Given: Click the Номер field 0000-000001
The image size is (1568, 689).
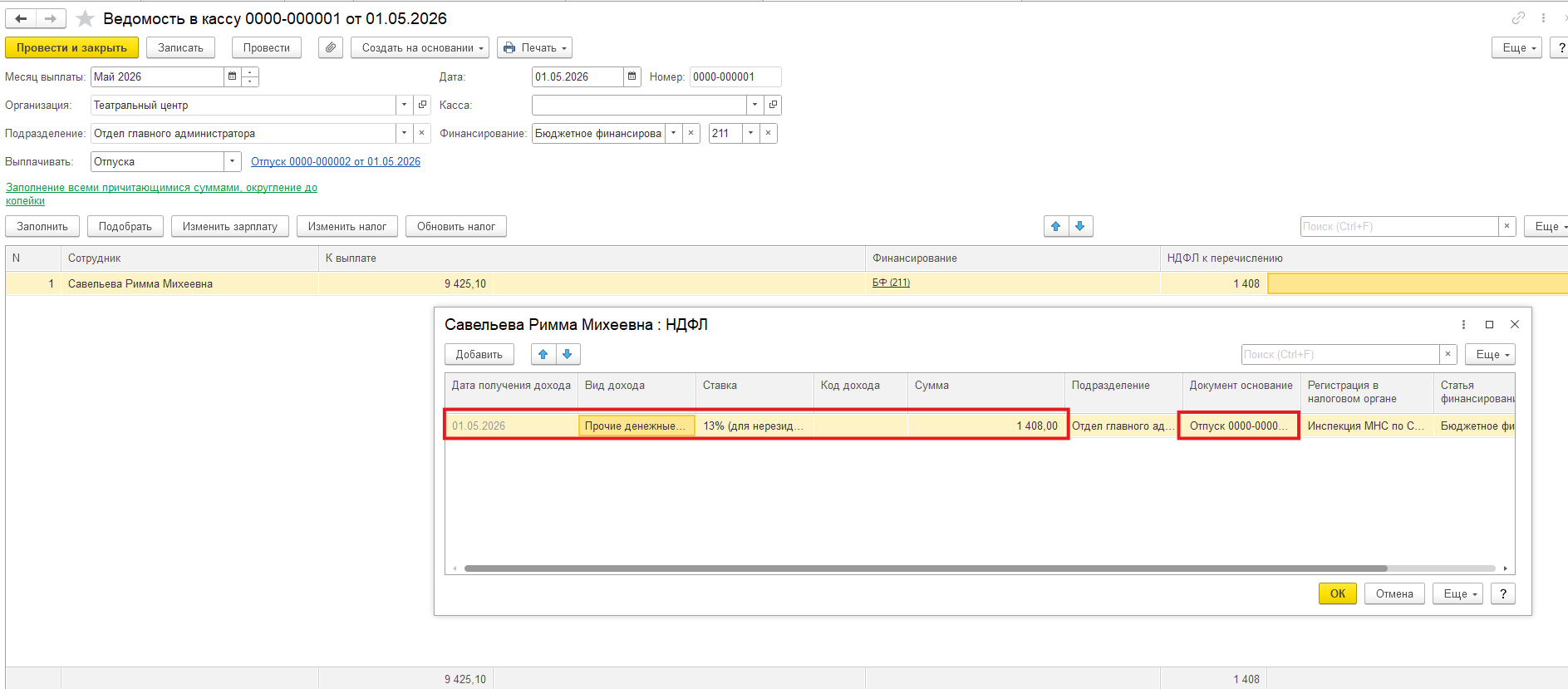Looking at the screenshot, I should pos(735,76).
